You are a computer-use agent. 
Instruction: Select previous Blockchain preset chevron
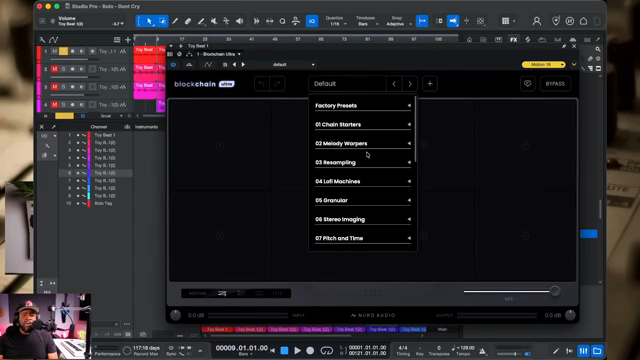(x=394, y=84)
